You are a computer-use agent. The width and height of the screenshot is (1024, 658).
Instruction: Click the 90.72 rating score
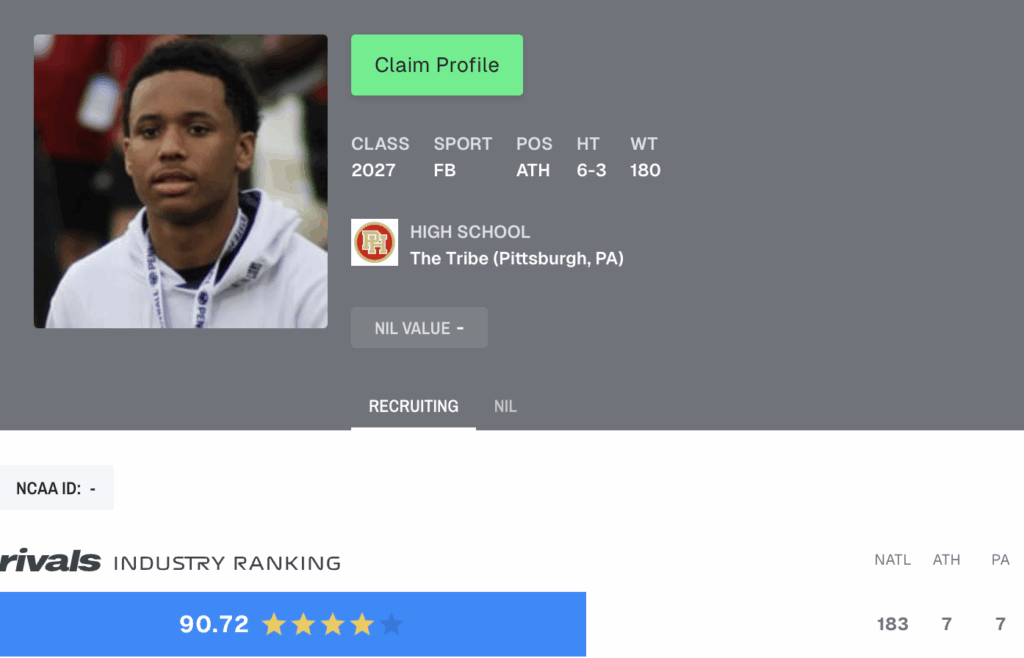pos(214,625)
